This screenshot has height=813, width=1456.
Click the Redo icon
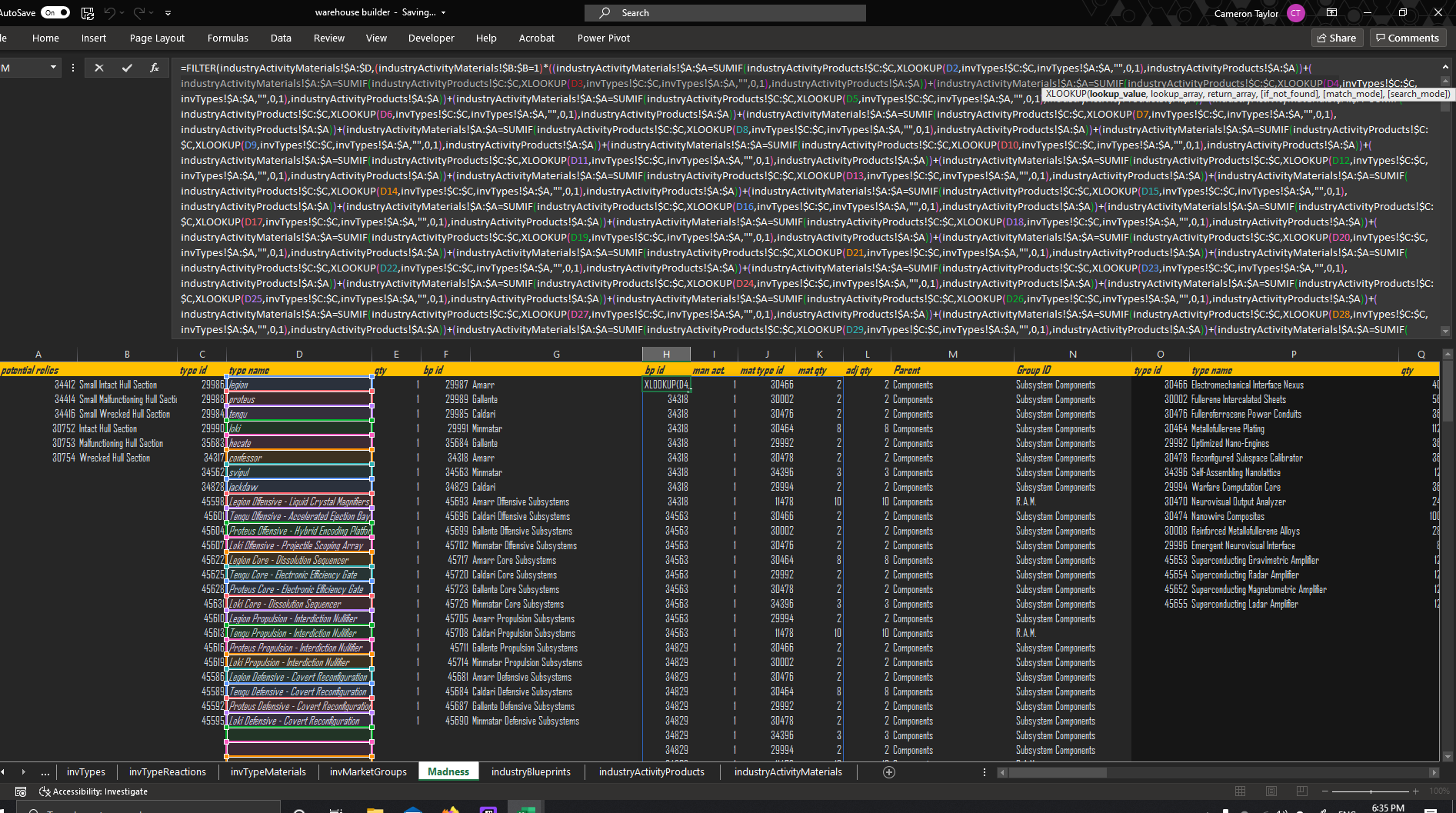click(x=139, y=12)
